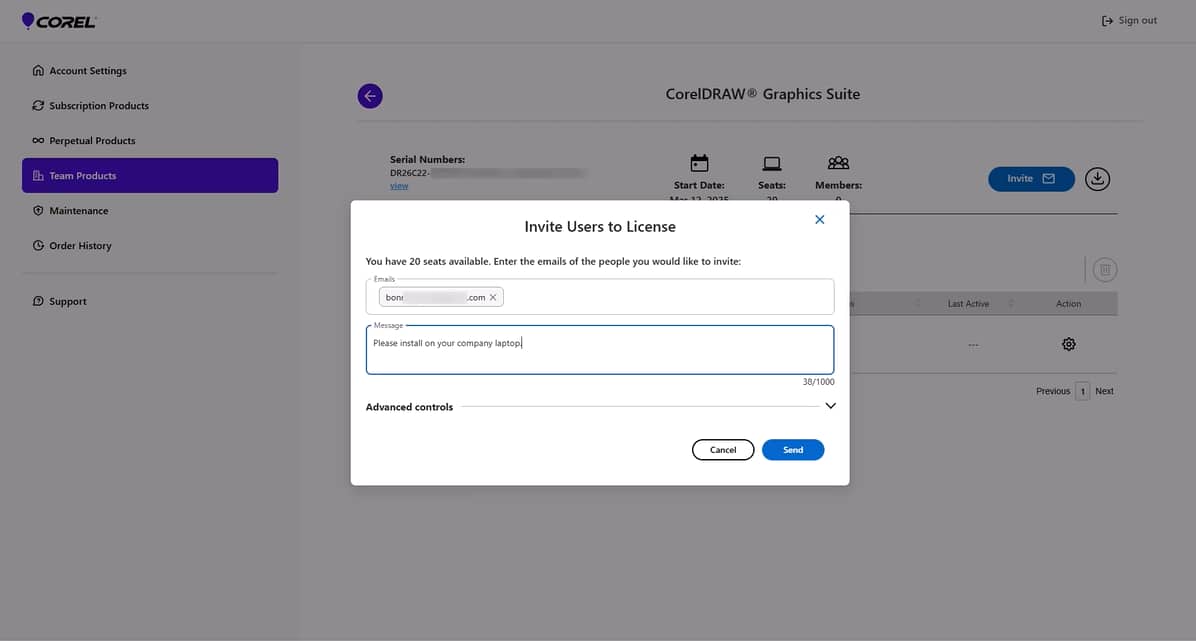Sort the Last Active column

[1010, 303]
